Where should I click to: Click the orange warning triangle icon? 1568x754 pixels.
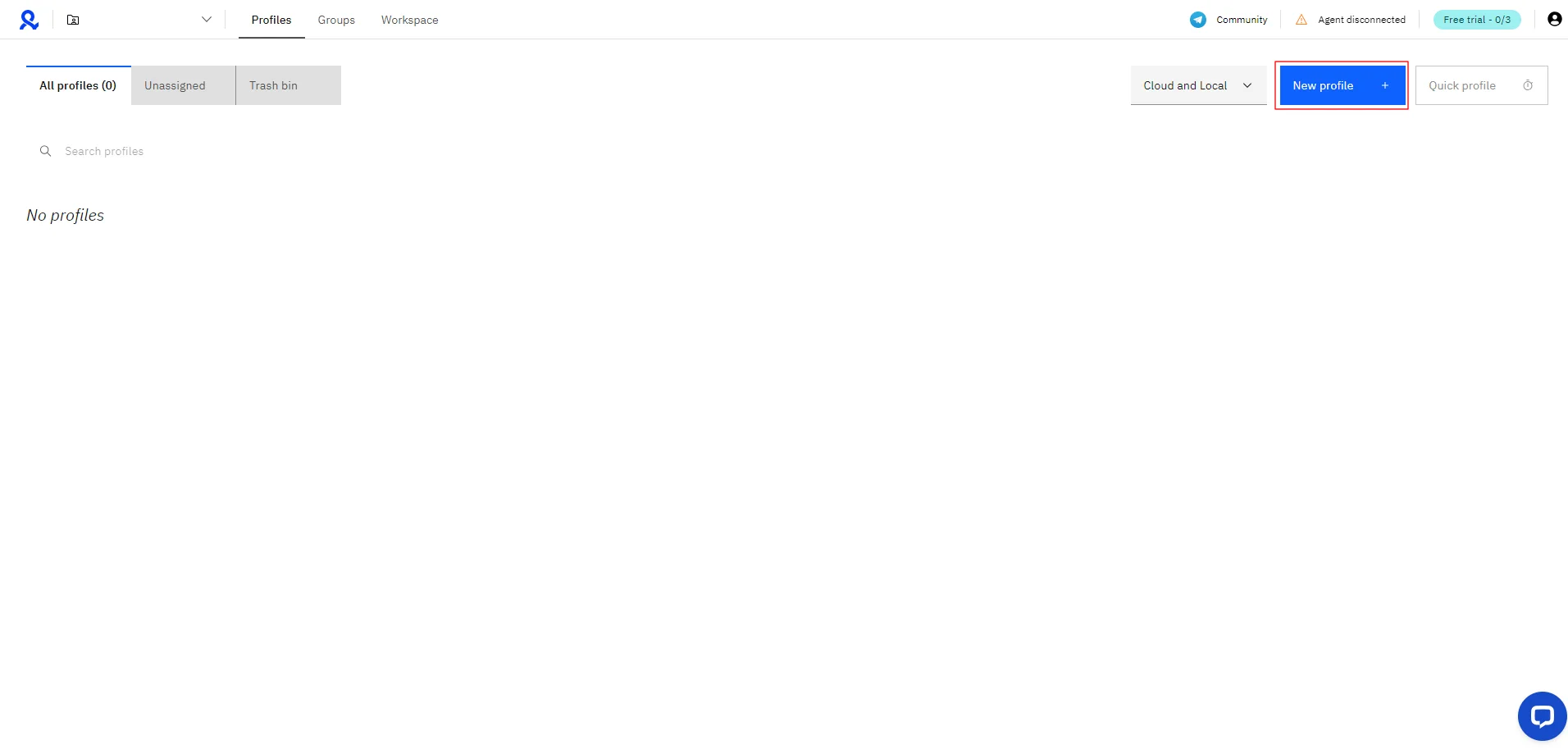(1301, 20)
